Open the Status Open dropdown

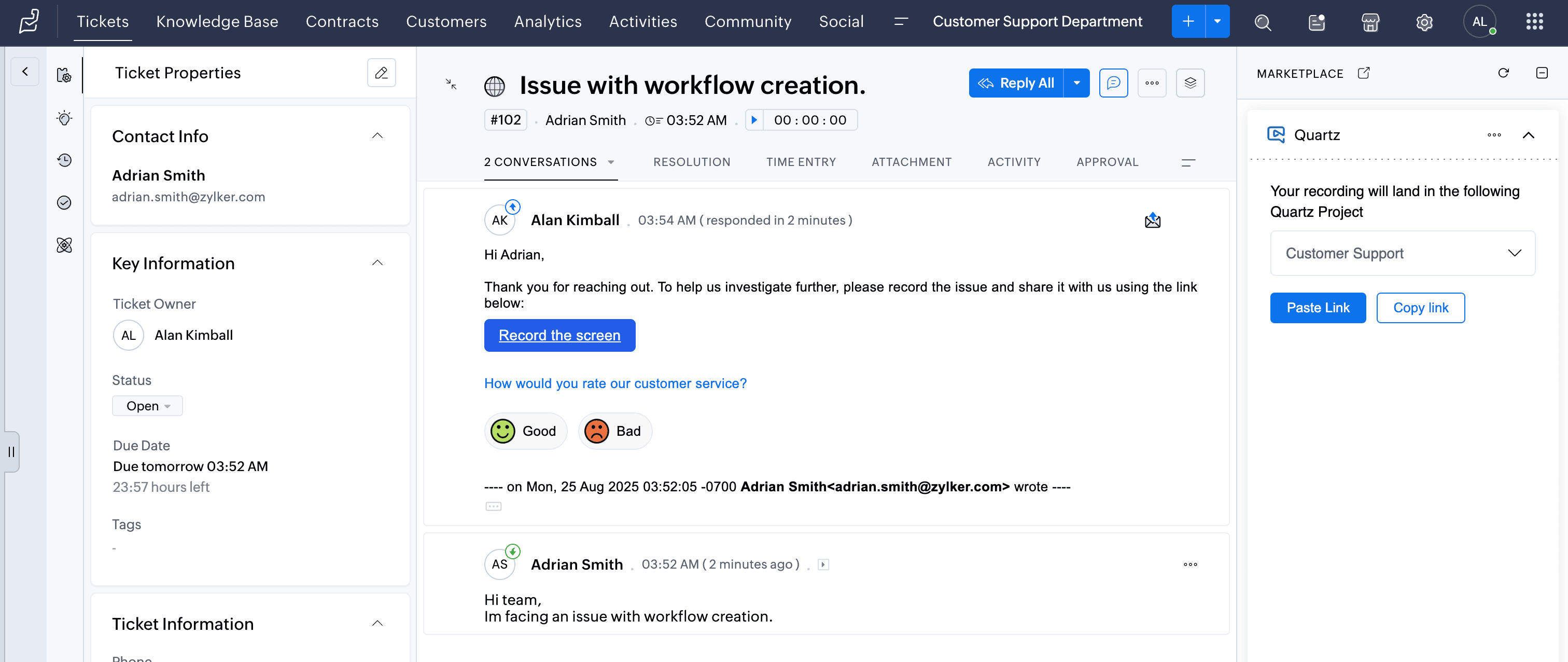tap(147, 406)
